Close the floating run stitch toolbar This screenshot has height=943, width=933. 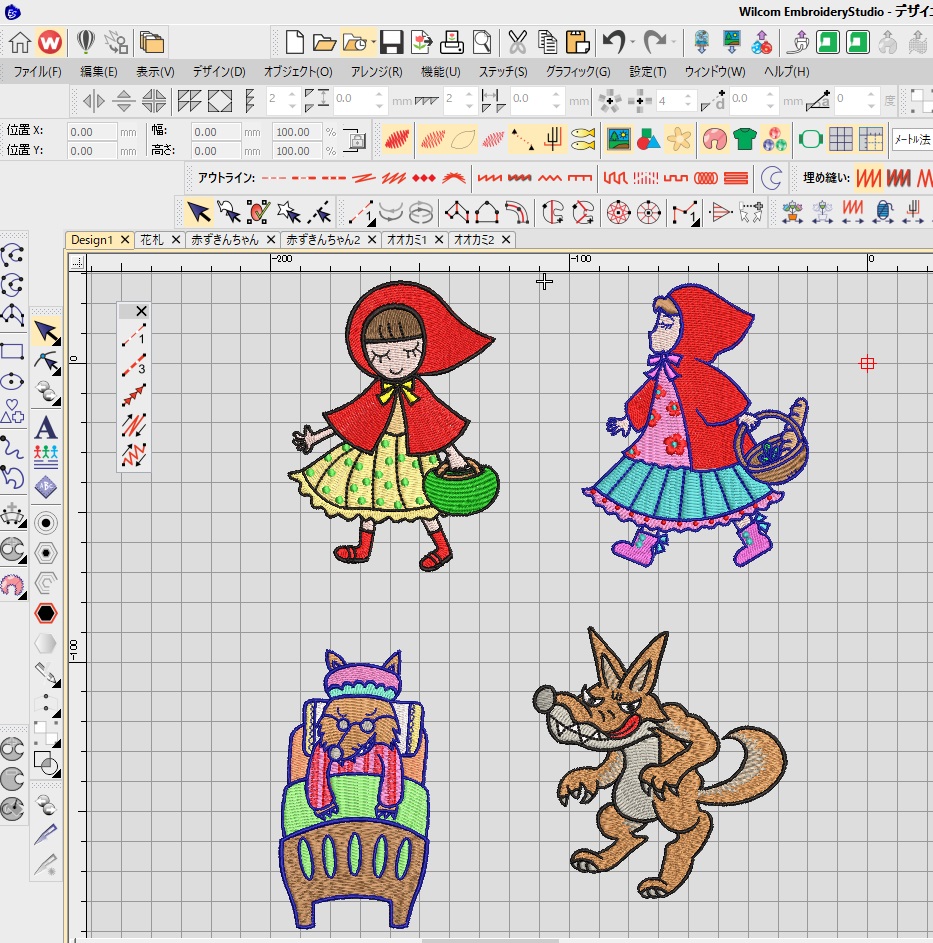pyautogui.click(x=141, y=311)
